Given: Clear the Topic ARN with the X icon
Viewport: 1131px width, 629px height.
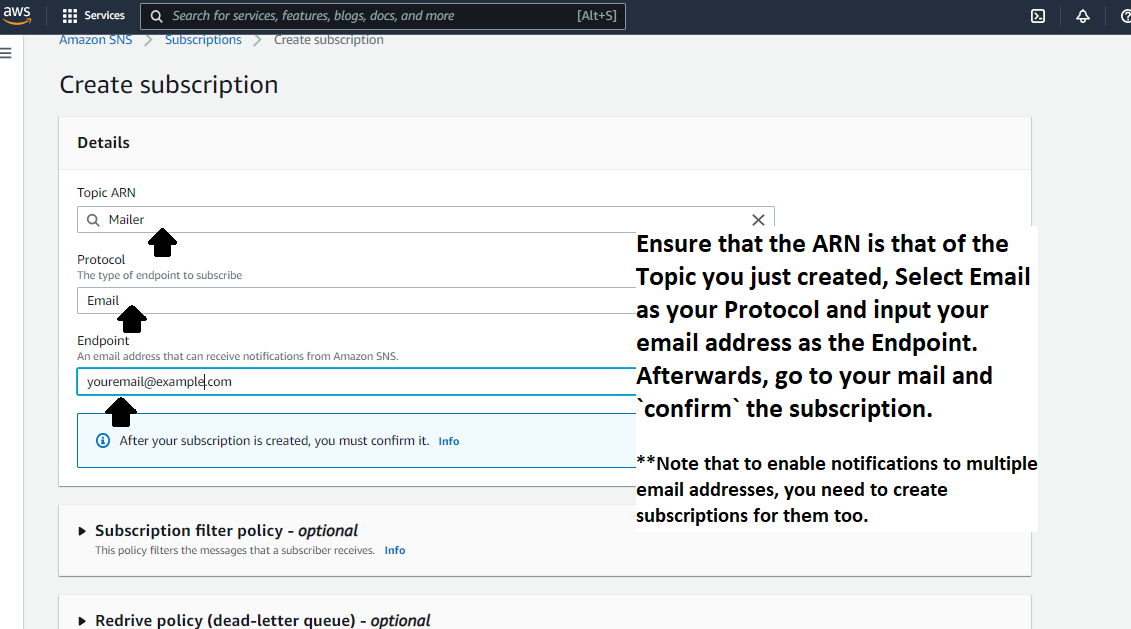Looking at the screenshot, I should [758, 220].
